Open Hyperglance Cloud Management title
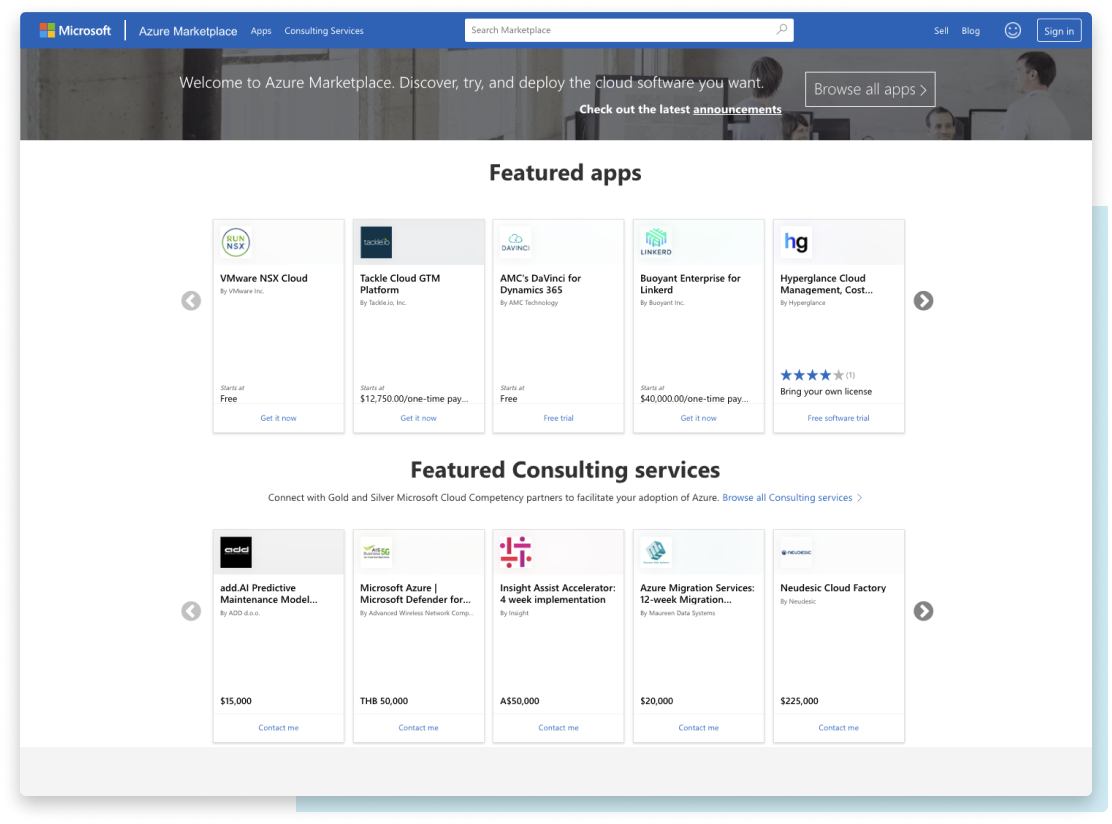The width and height of the screenshot is (1112, 824). [826, 284]
